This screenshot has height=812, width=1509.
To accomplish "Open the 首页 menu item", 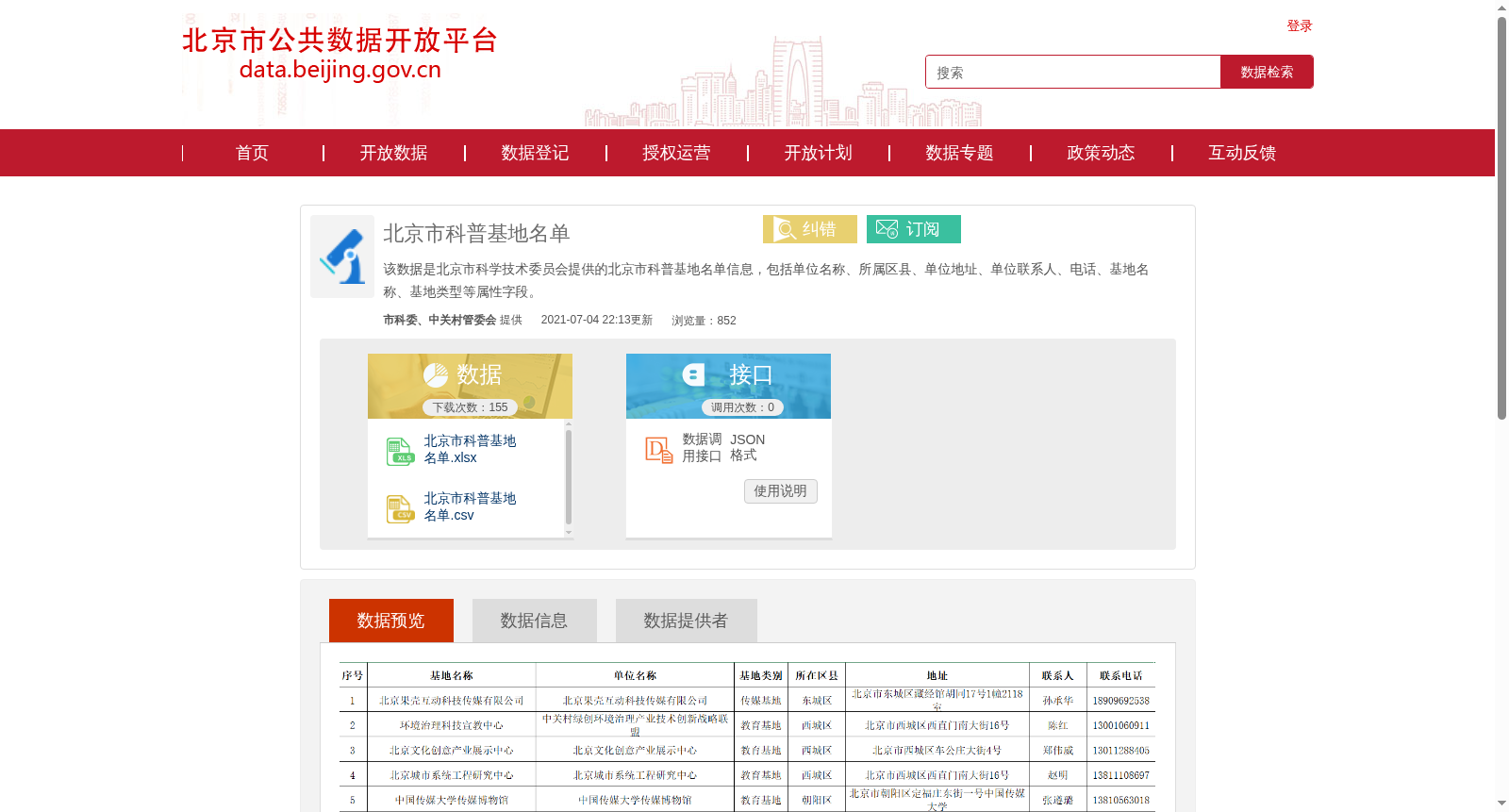I will click(252, 153).
